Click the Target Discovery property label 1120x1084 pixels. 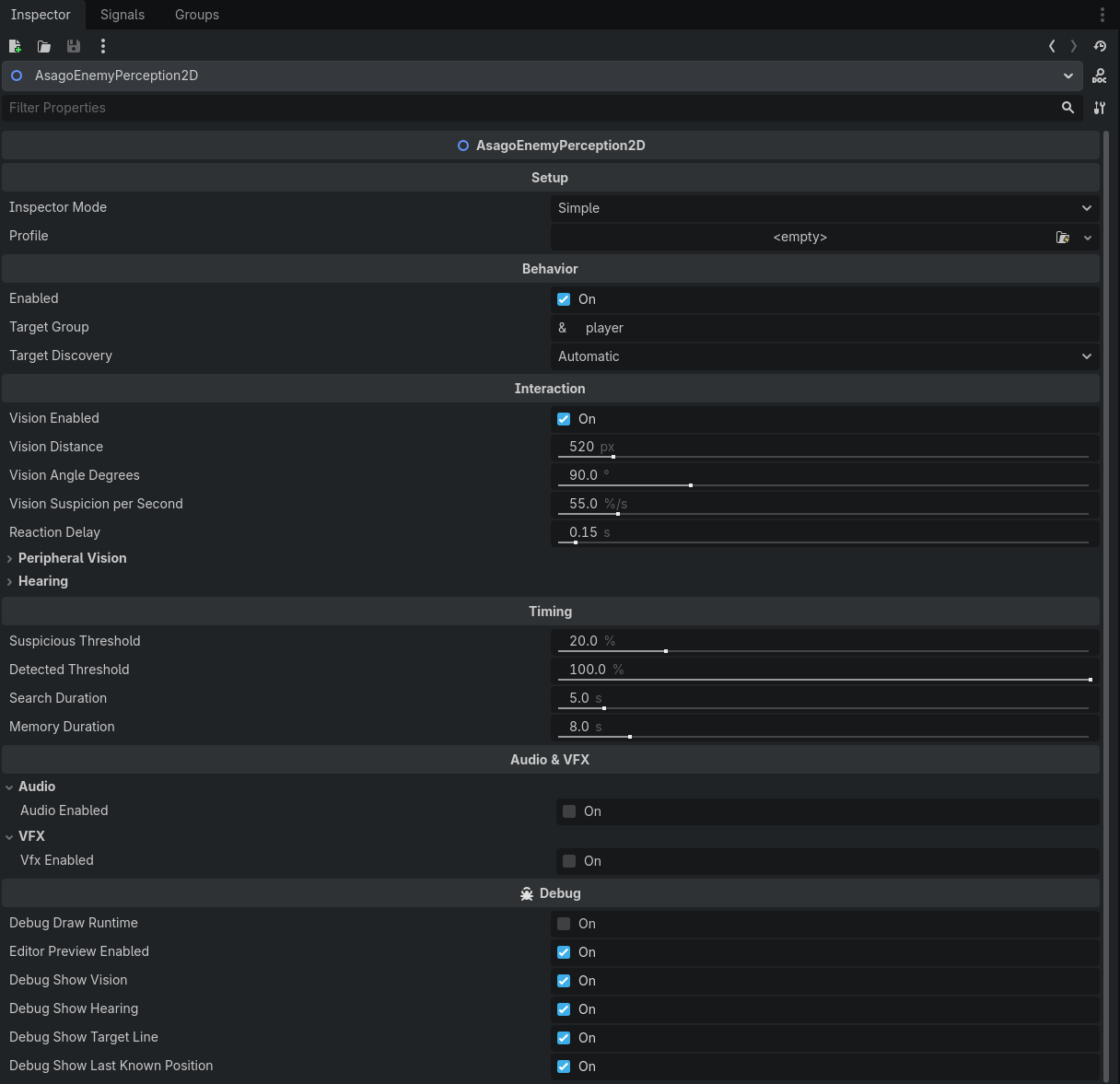61,356
